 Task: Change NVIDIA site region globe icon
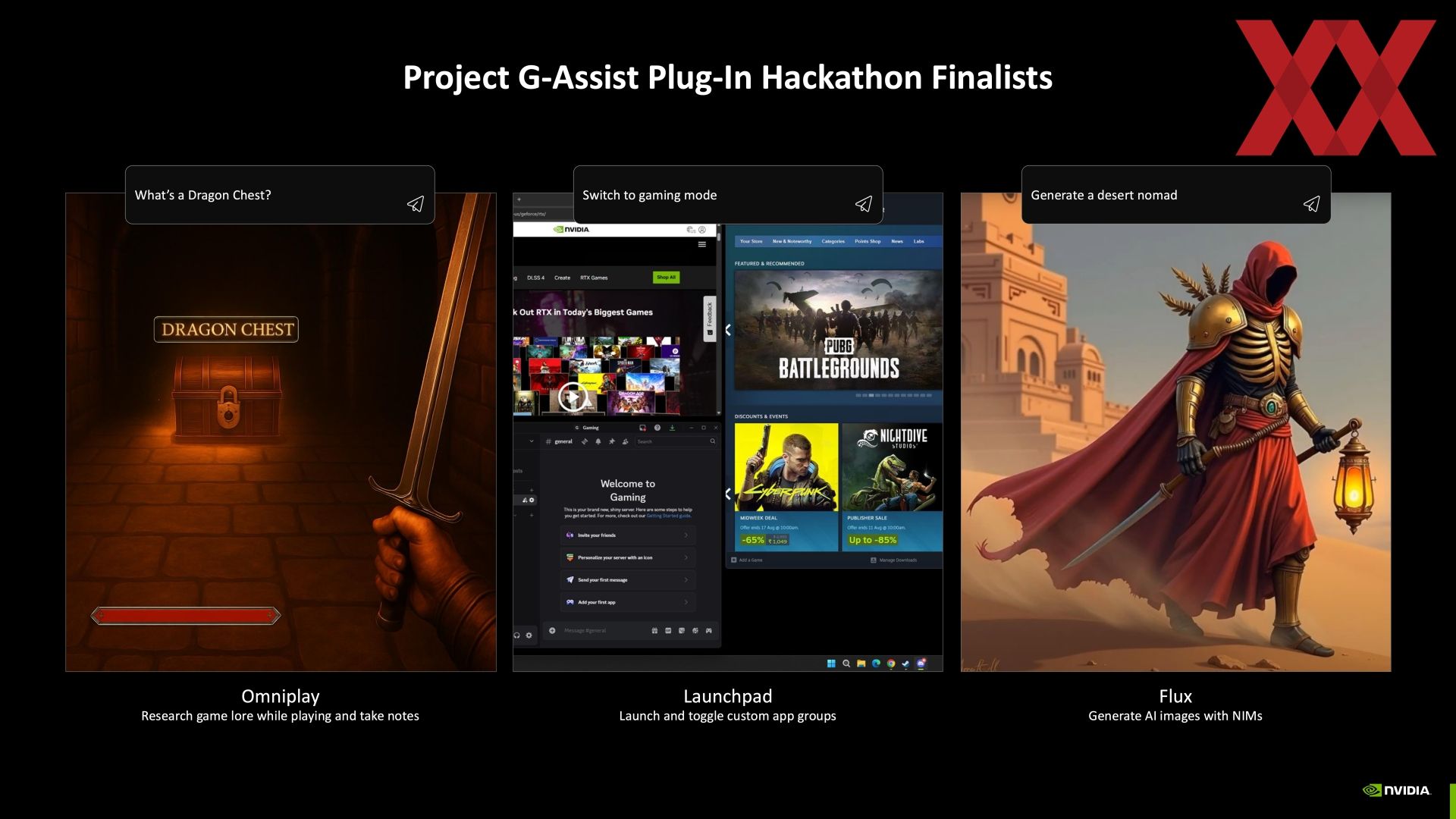tap(691, 229)
